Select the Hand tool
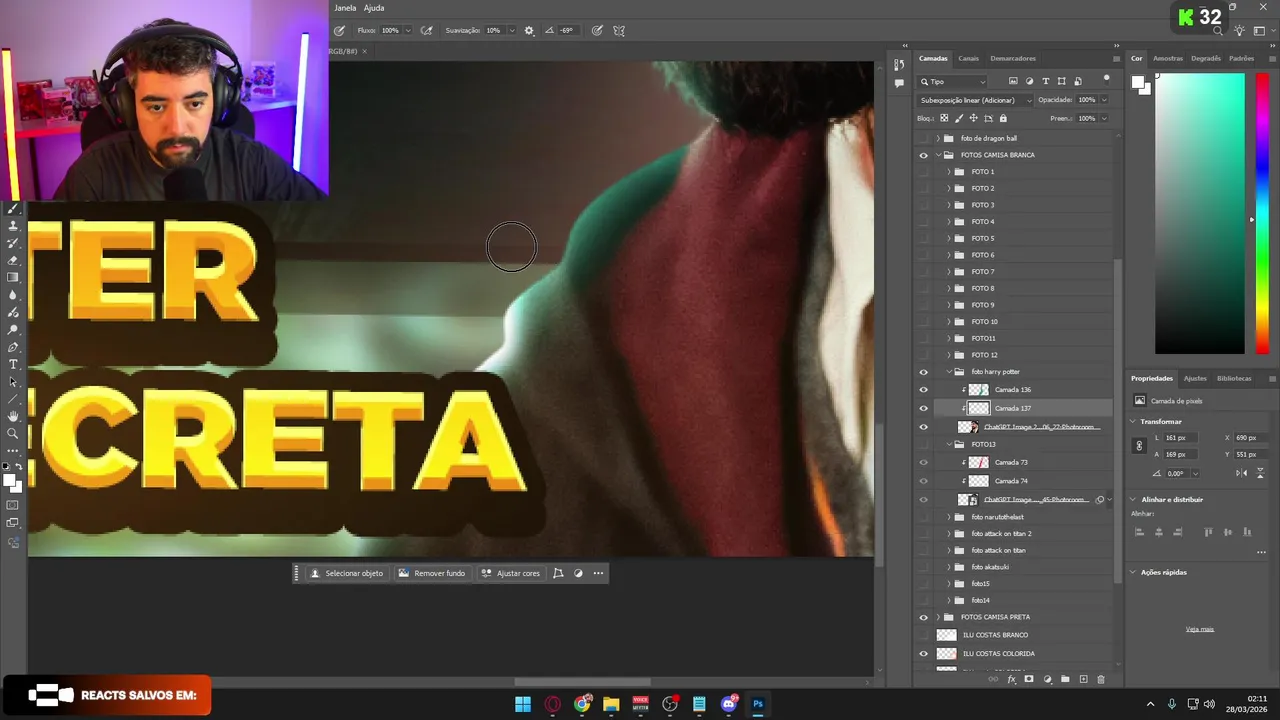This screenshot has width=1280, height=720. click(13, 416)
